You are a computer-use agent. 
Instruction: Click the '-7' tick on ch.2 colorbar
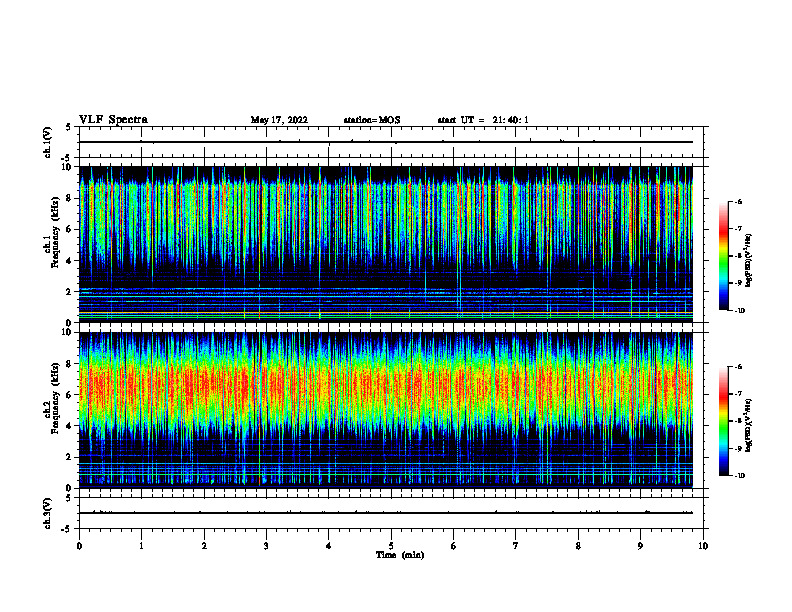click(x=739, y=394)
